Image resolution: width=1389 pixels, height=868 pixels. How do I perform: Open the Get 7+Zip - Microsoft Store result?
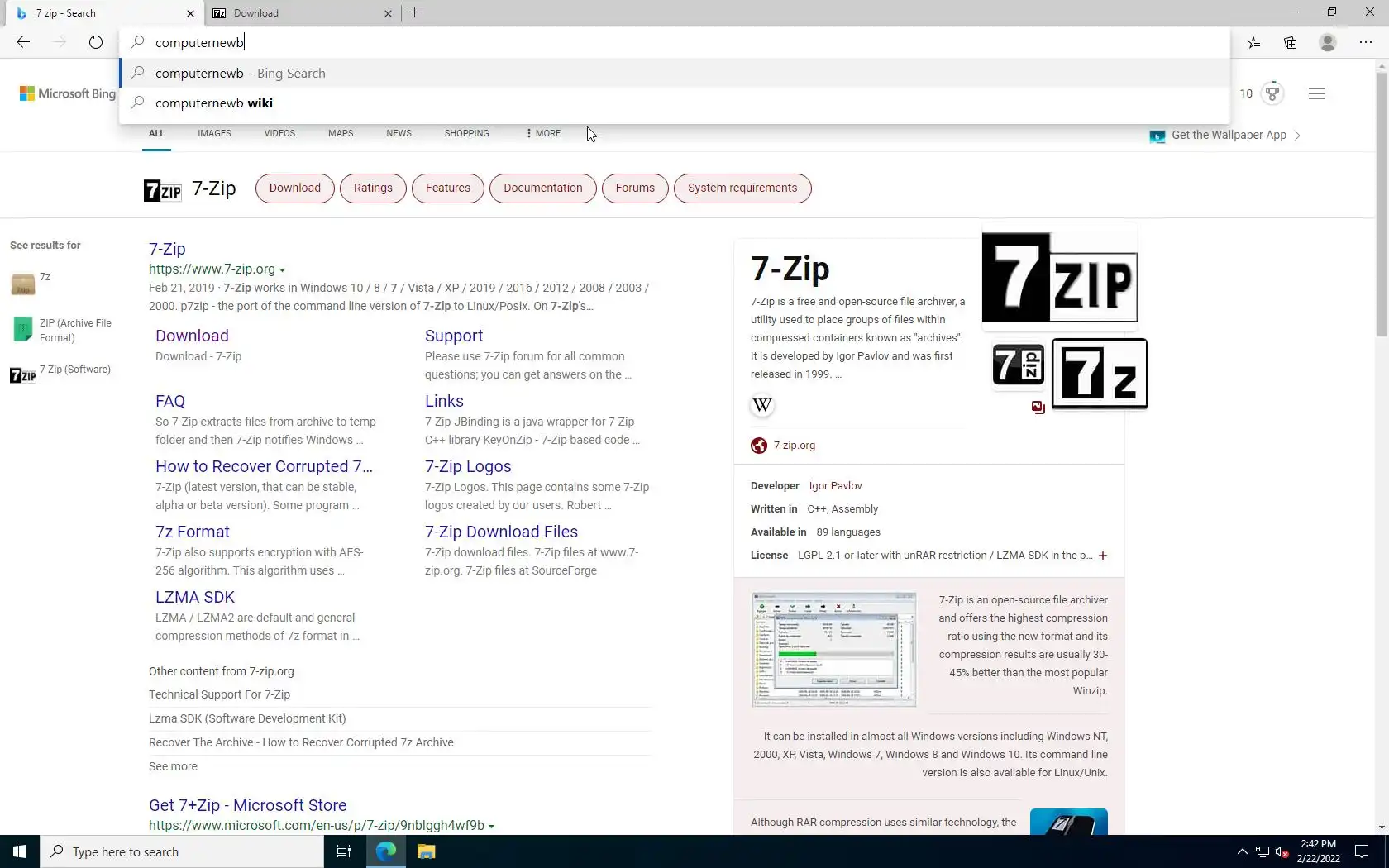click(x=247, y=805)
